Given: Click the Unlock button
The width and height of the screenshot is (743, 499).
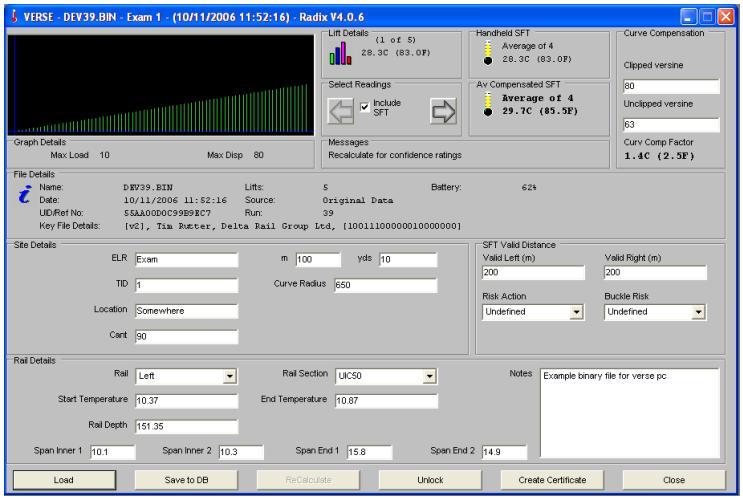Looking at the screenshot, I should click(430, 480).
